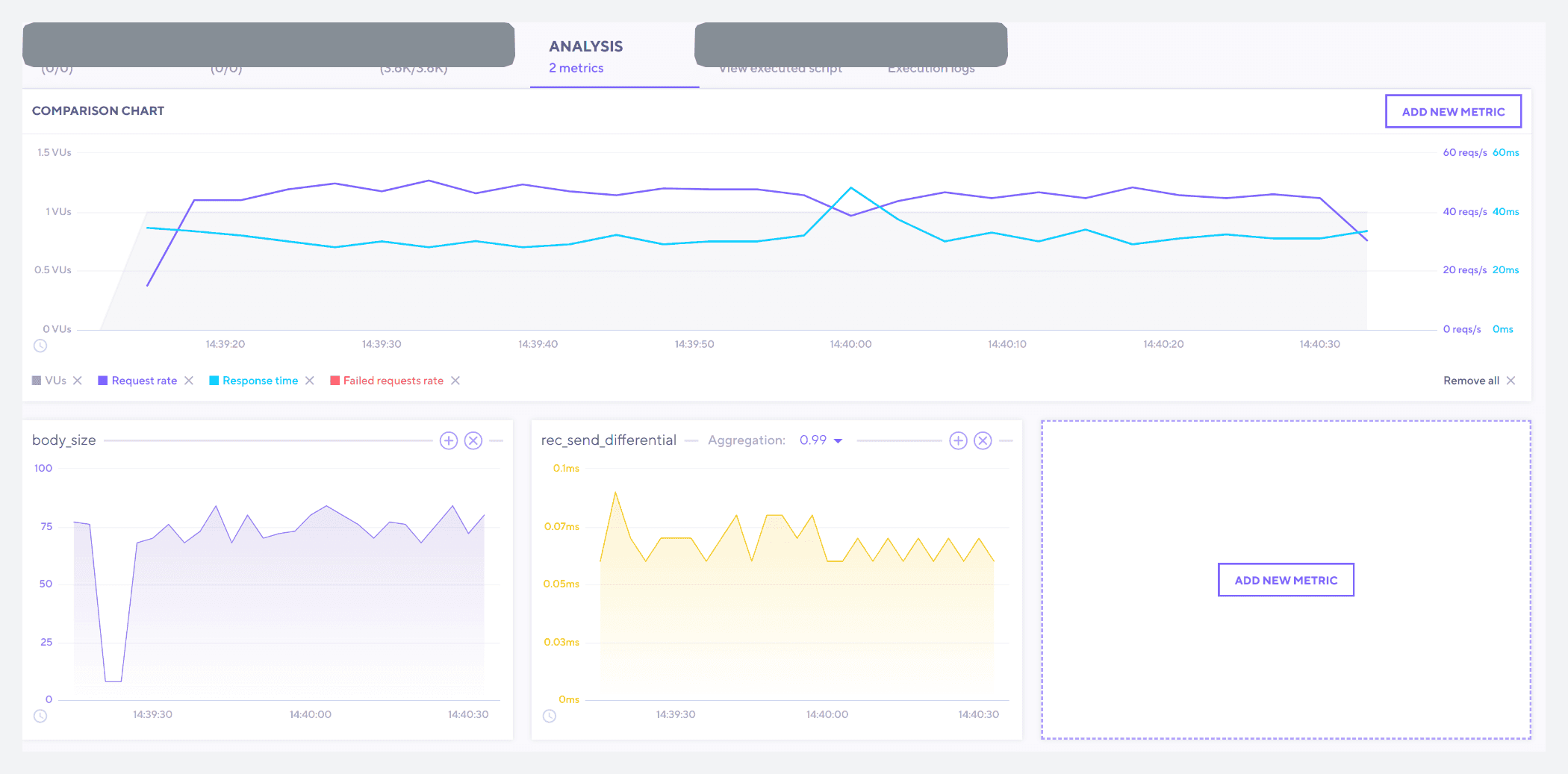Click the clock icon on rec_send_differential chart
1568x774 pixels.
point(550,716)
